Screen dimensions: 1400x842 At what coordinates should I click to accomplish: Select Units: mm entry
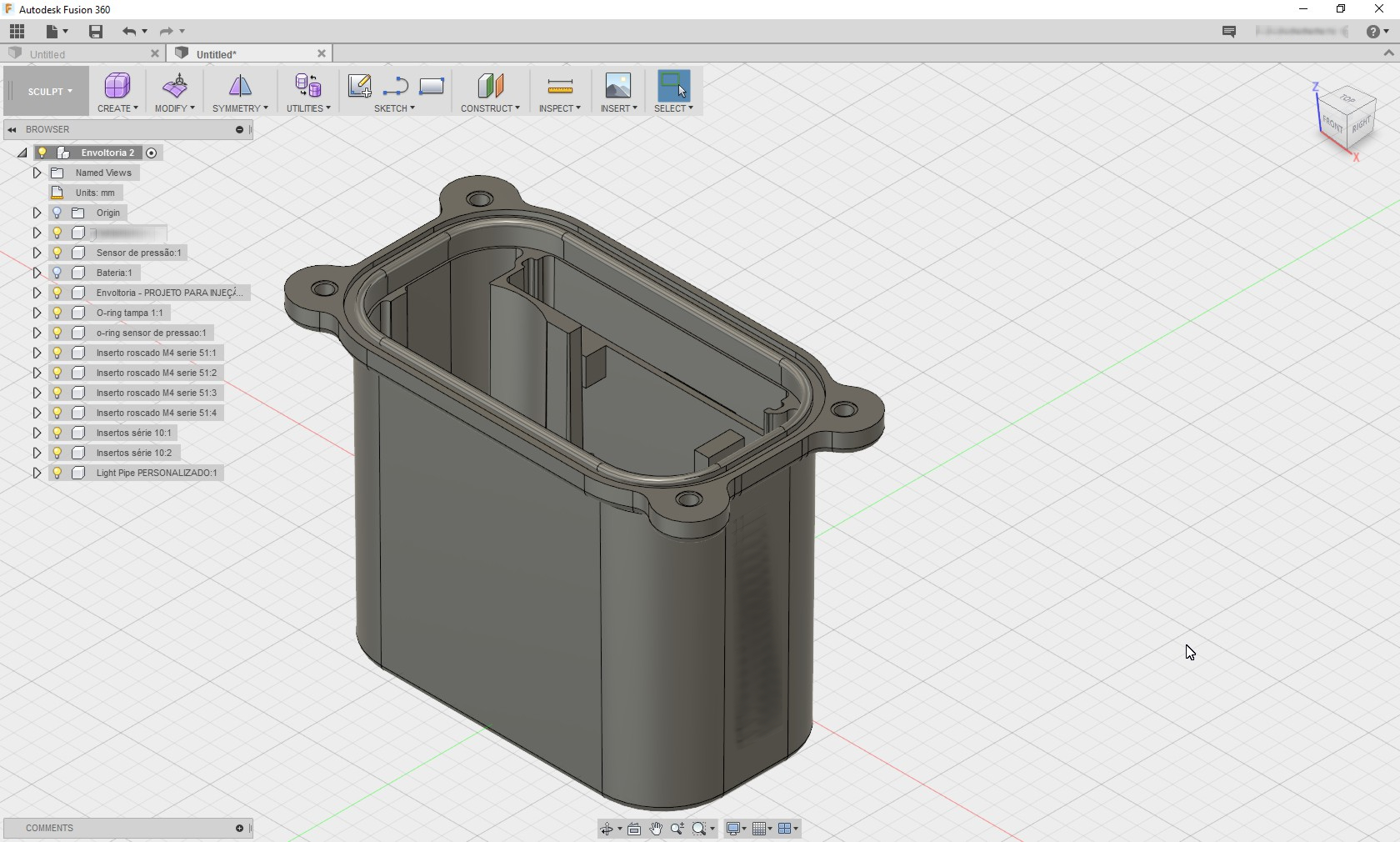pyautogui.click(x=95, y=193)
